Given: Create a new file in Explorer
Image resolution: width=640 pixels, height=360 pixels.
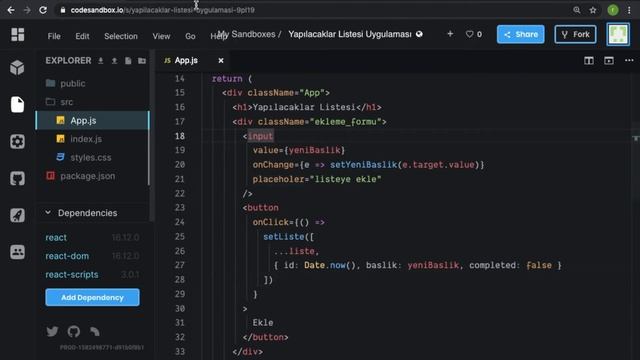Looking at the screenshot, I should pos(128,61).
